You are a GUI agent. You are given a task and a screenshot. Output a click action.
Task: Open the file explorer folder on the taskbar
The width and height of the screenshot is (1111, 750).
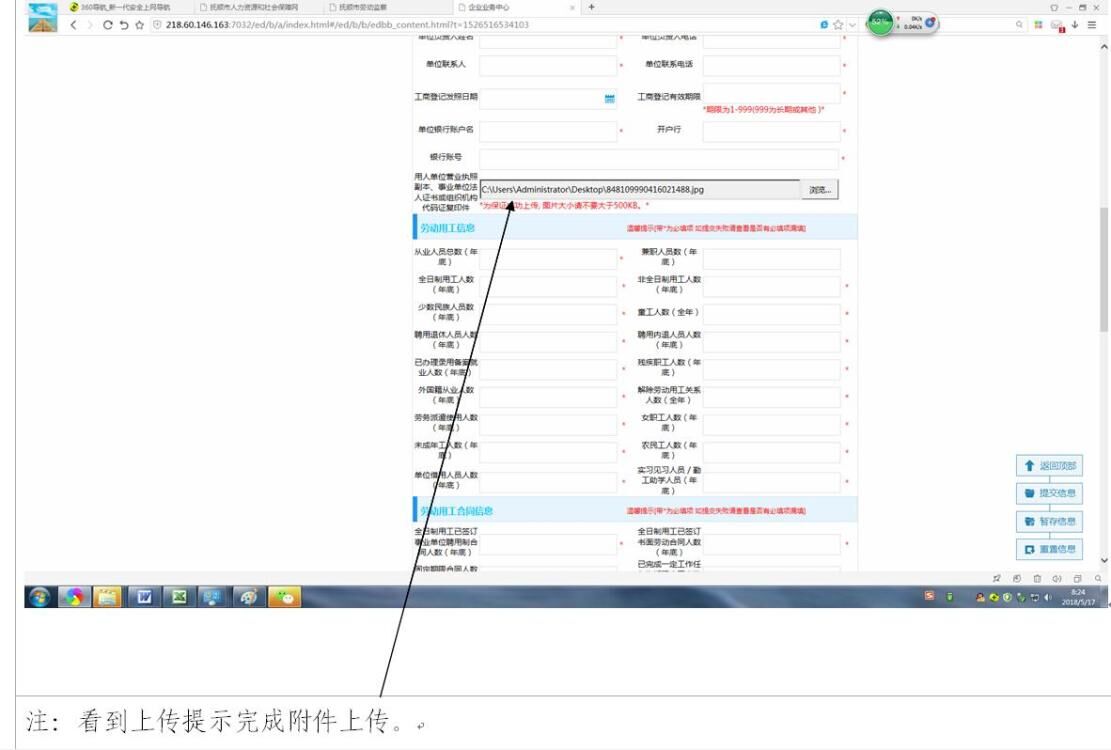point(108,597)
